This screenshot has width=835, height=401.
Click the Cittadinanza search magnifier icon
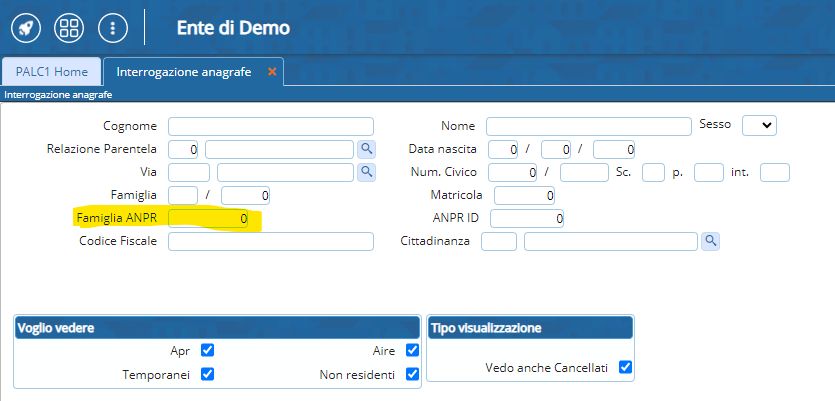coord(710,241)
